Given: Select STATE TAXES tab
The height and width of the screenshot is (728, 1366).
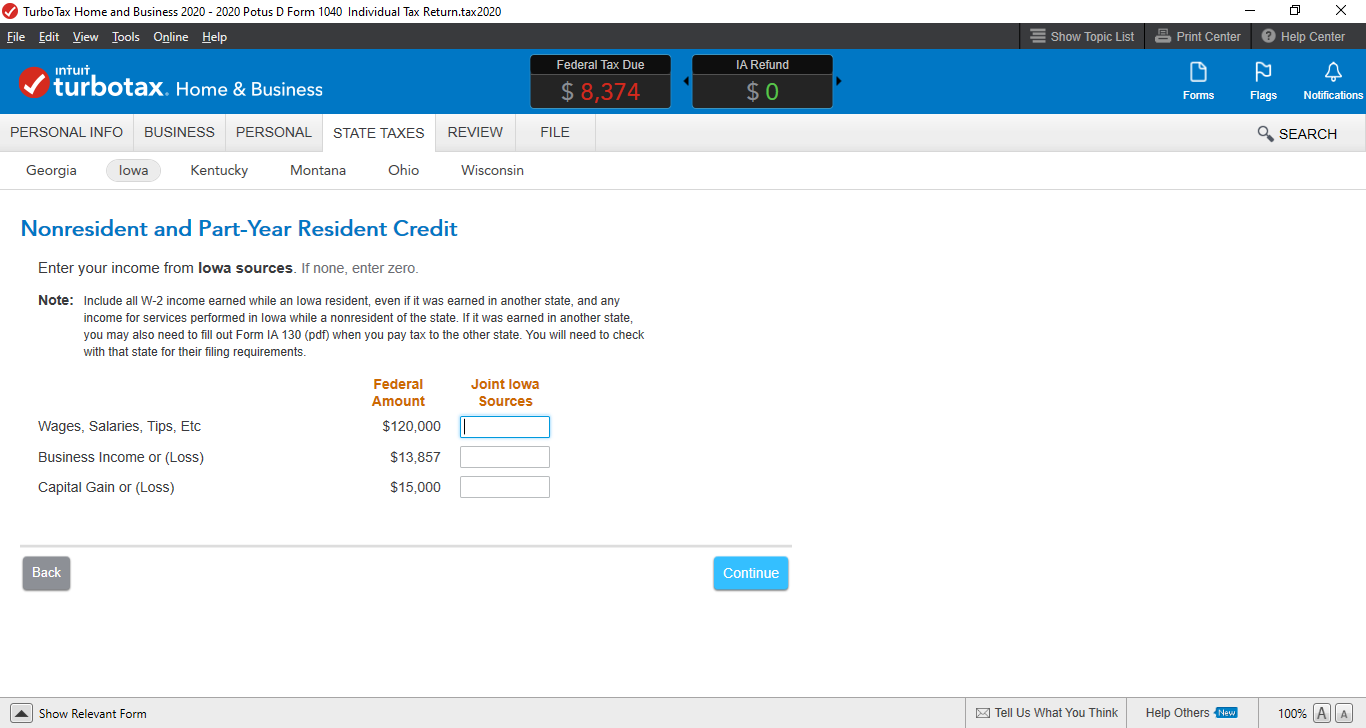Looking at the screenshot, I should [x=379, y=133].
